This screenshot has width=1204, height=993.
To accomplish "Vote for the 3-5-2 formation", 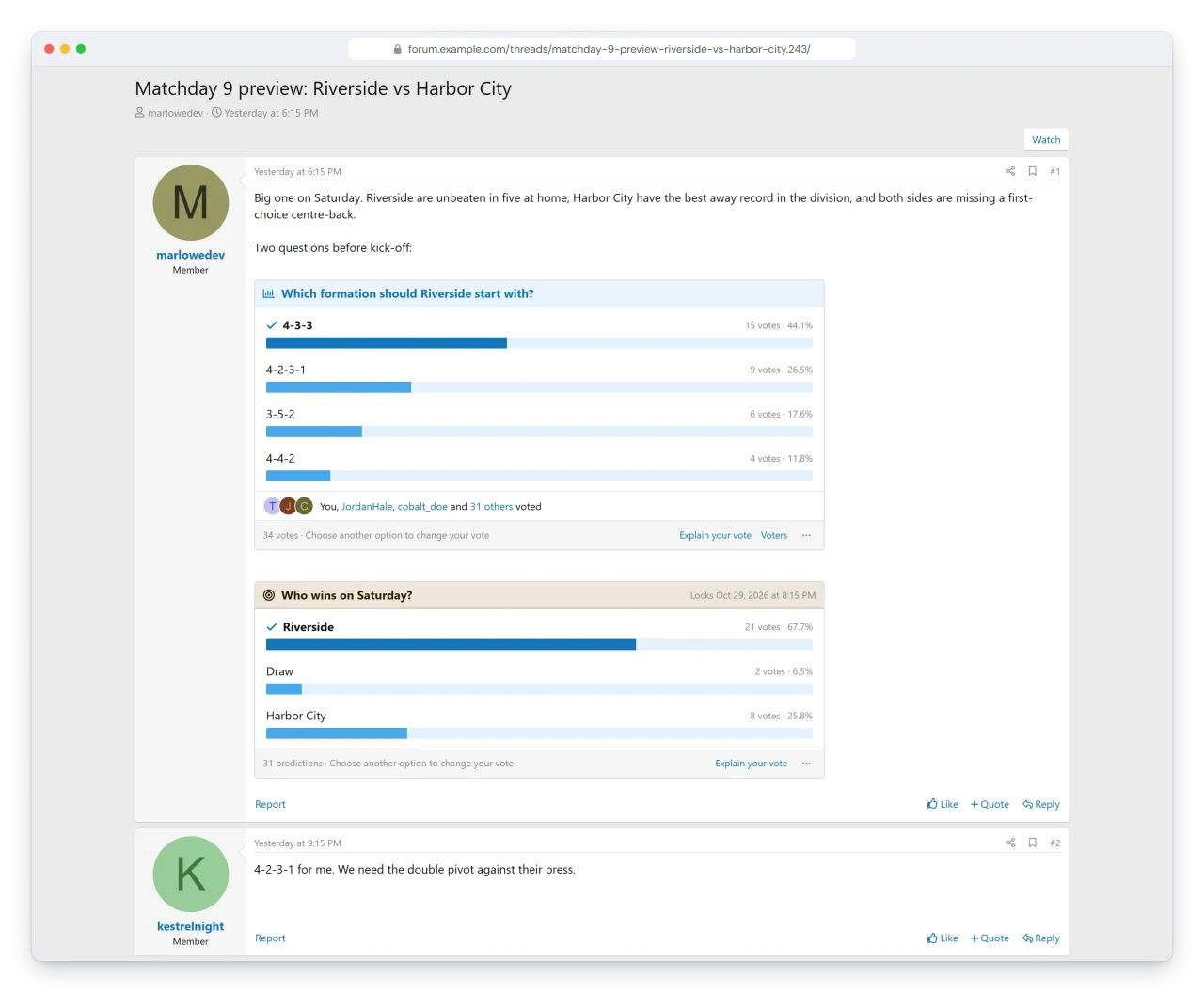I will [x=539, y=422].
